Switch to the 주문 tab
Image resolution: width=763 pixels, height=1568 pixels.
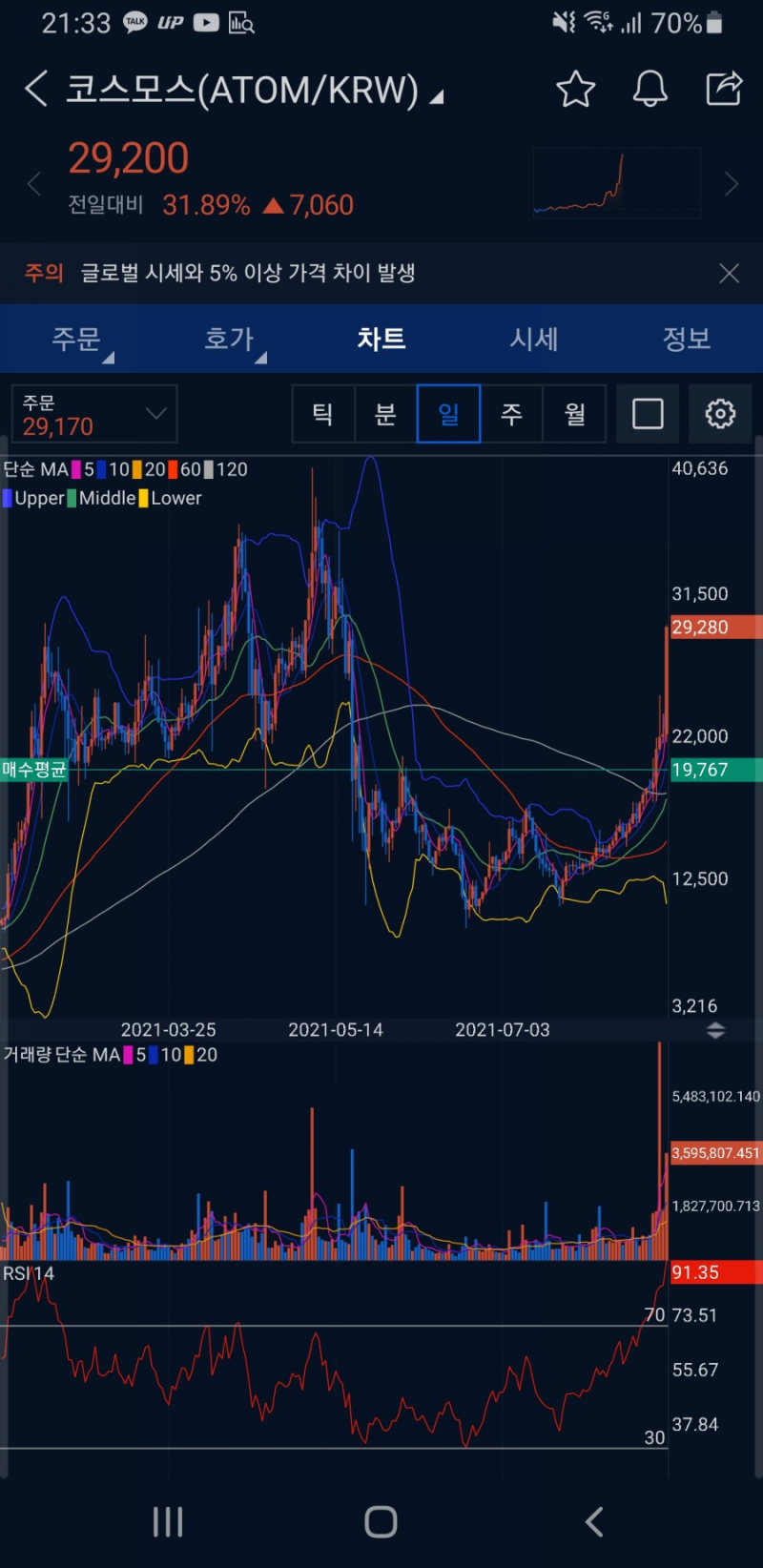(76, 339)
